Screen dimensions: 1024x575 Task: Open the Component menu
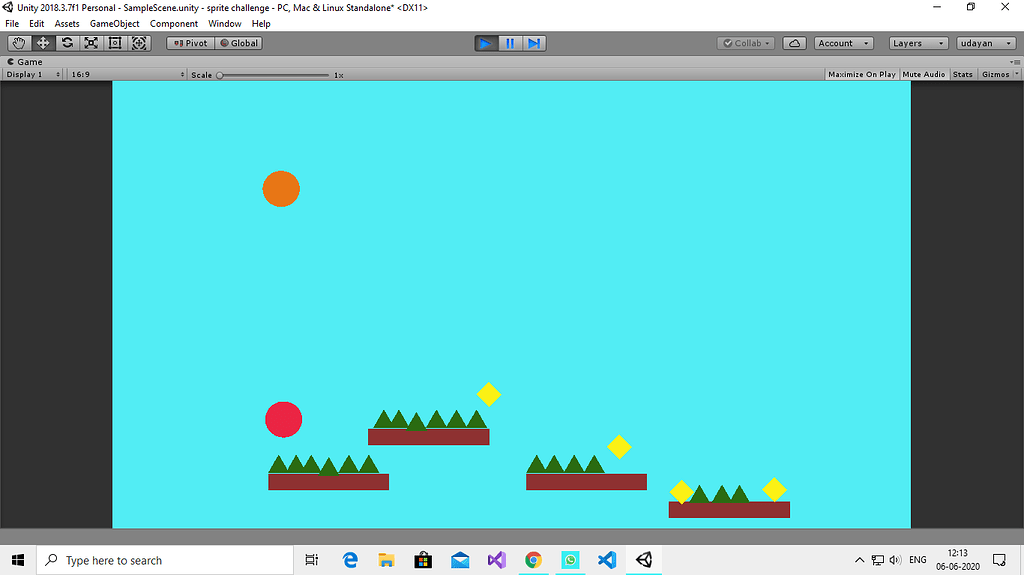click(174, 23)
